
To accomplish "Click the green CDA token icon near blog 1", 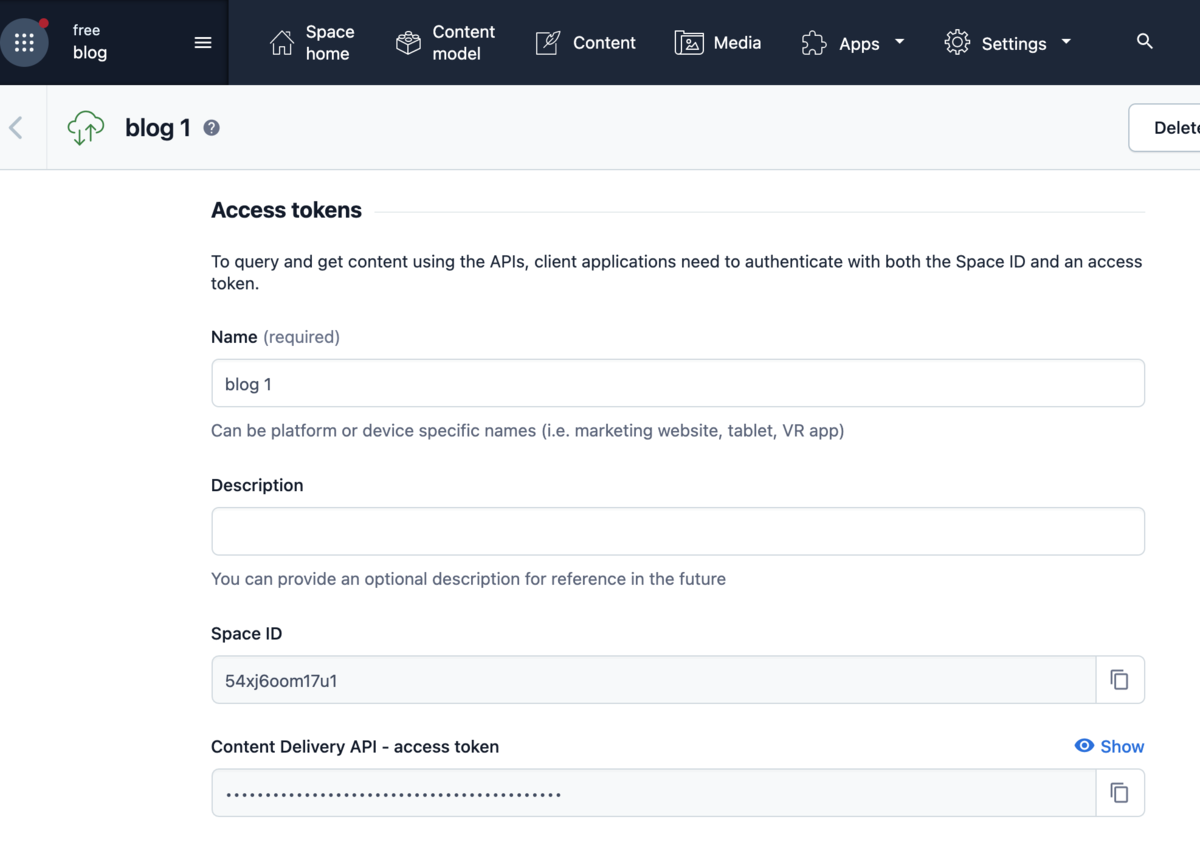I will pos(85,127).
